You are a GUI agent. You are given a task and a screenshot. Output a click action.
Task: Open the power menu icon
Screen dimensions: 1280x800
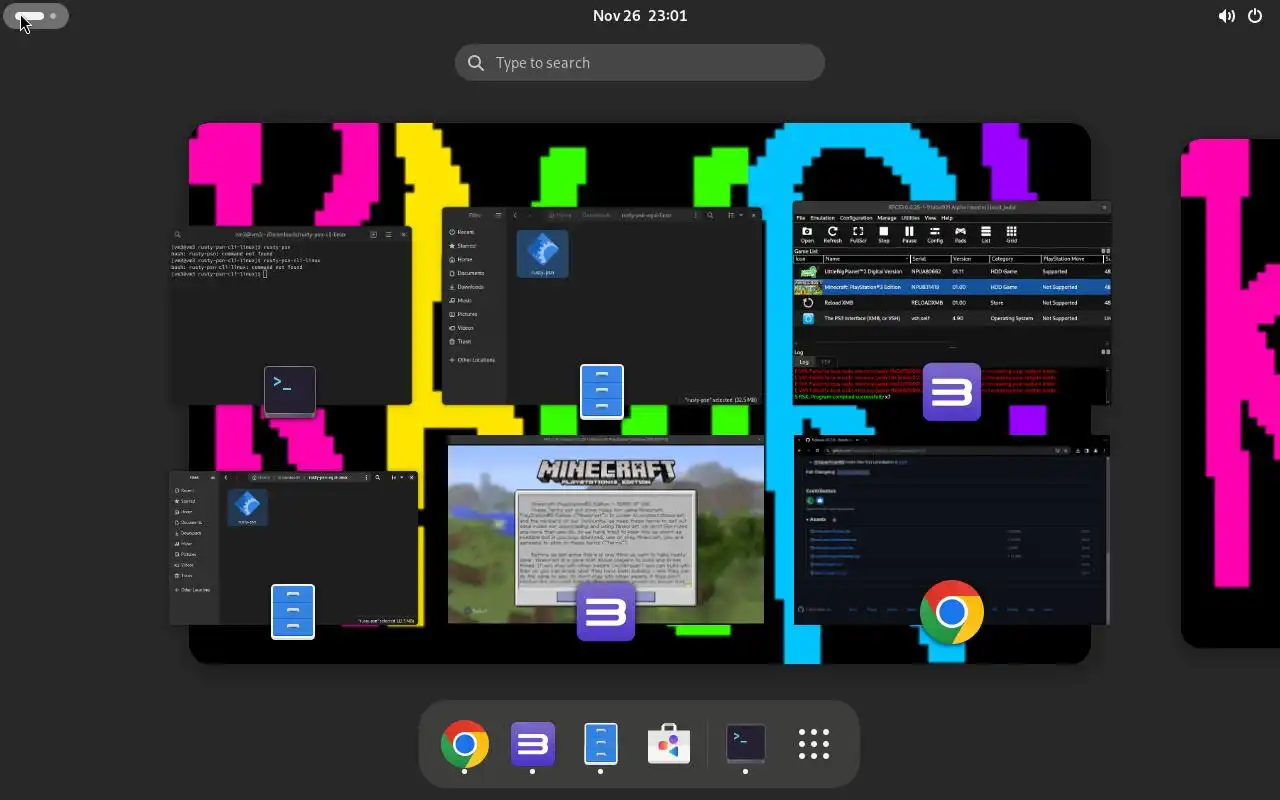click(x=1256, y=16)
